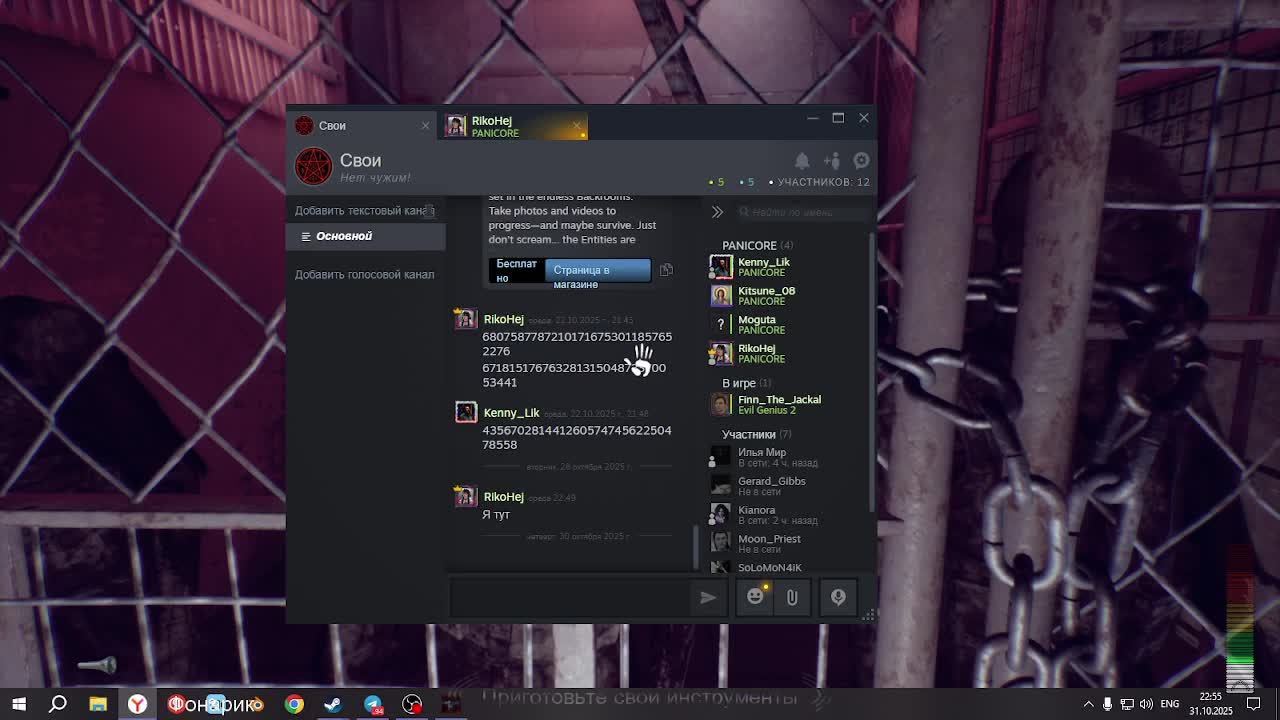Close the Свои tab
1280x720 pixels.
click(425, 126)
